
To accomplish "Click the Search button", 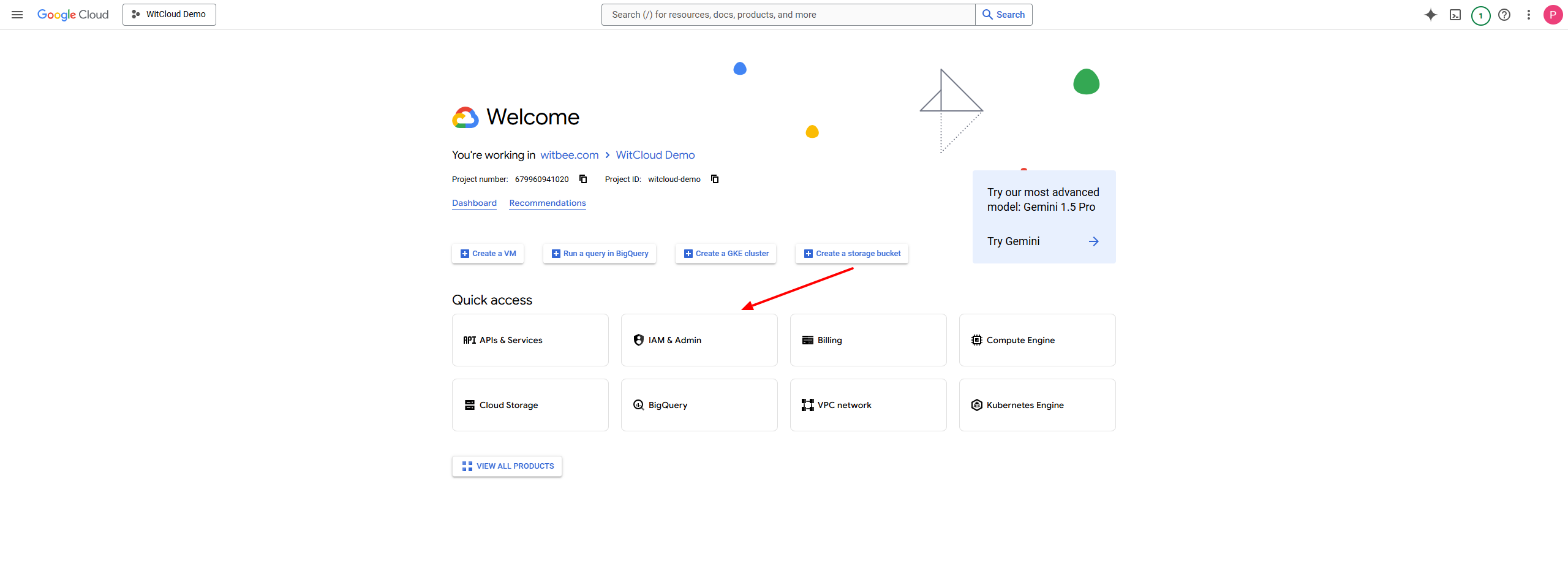I will 1003,15.
